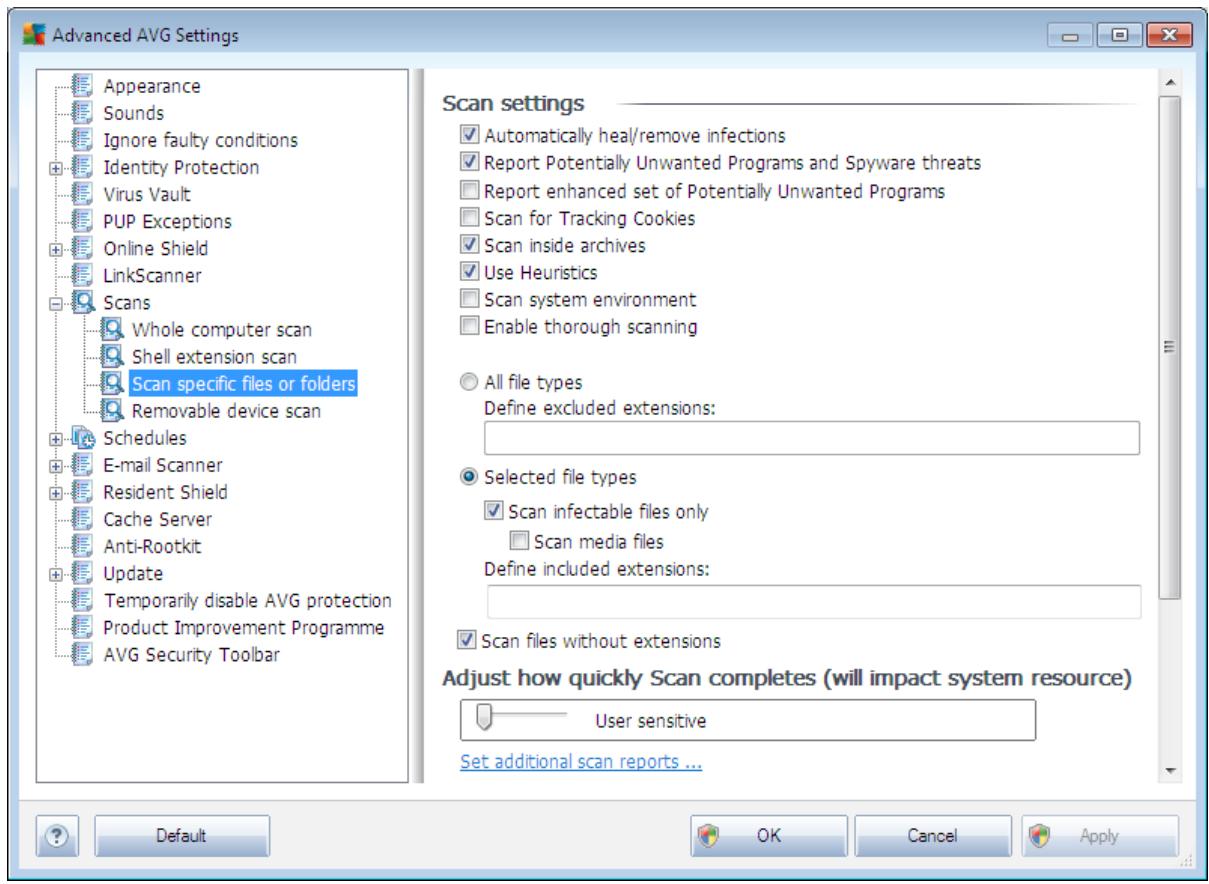1209x884 pixels.
Task: Toggle Report Potentially Unwanted Programs and Spyware
Action: point(469,162)
